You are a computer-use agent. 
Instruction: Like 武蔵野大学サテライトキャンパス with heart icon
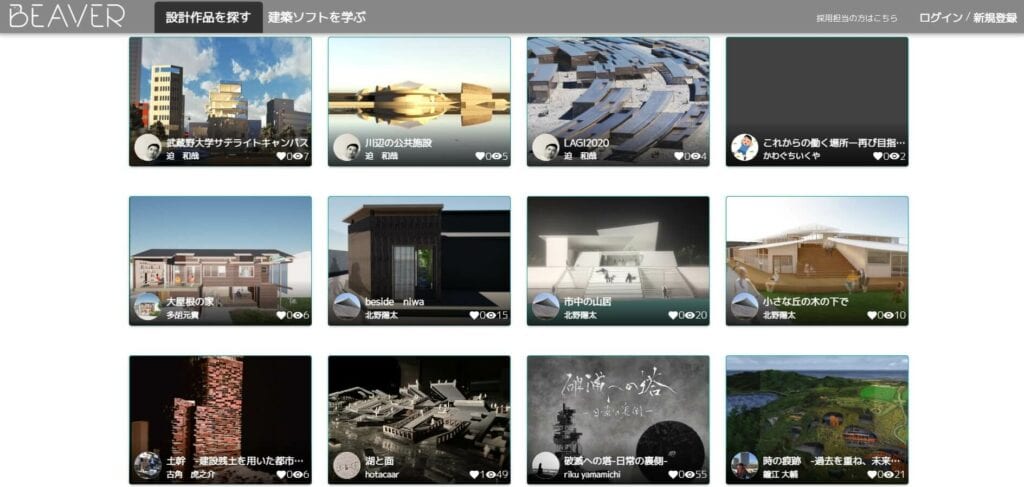(281, 156)
